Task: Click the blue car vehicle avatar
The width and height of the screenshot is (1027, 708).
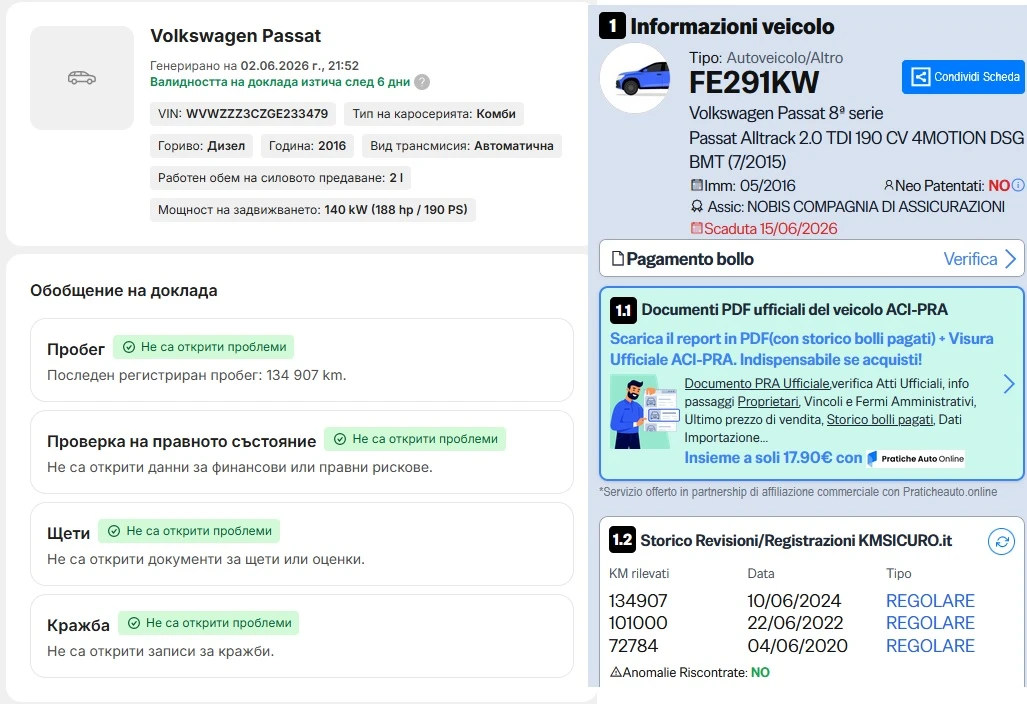Action: tap(635, 78)
